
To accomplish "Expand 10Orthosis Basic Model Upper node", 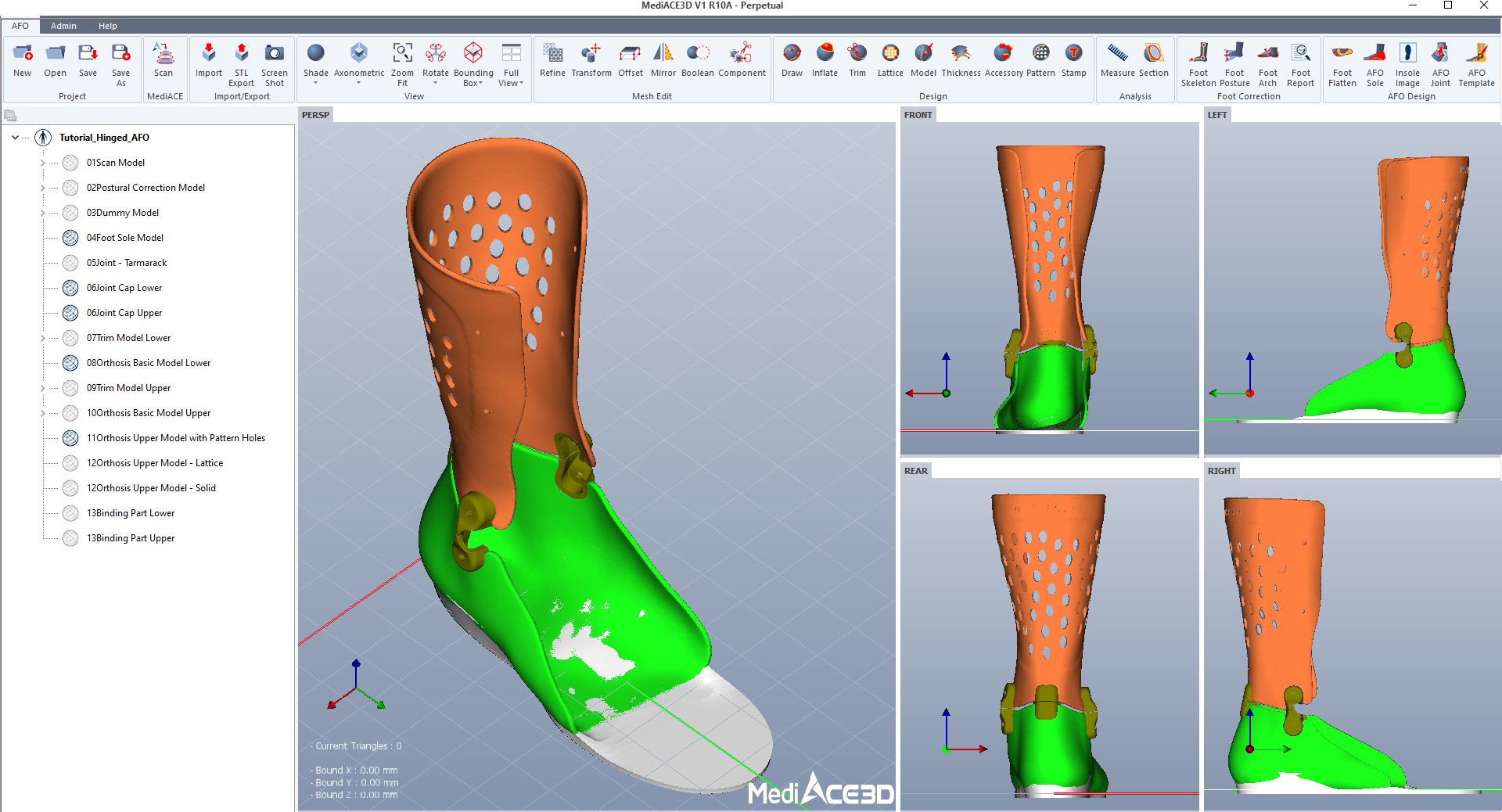I will pyautogui.click(x=42, y=413).
